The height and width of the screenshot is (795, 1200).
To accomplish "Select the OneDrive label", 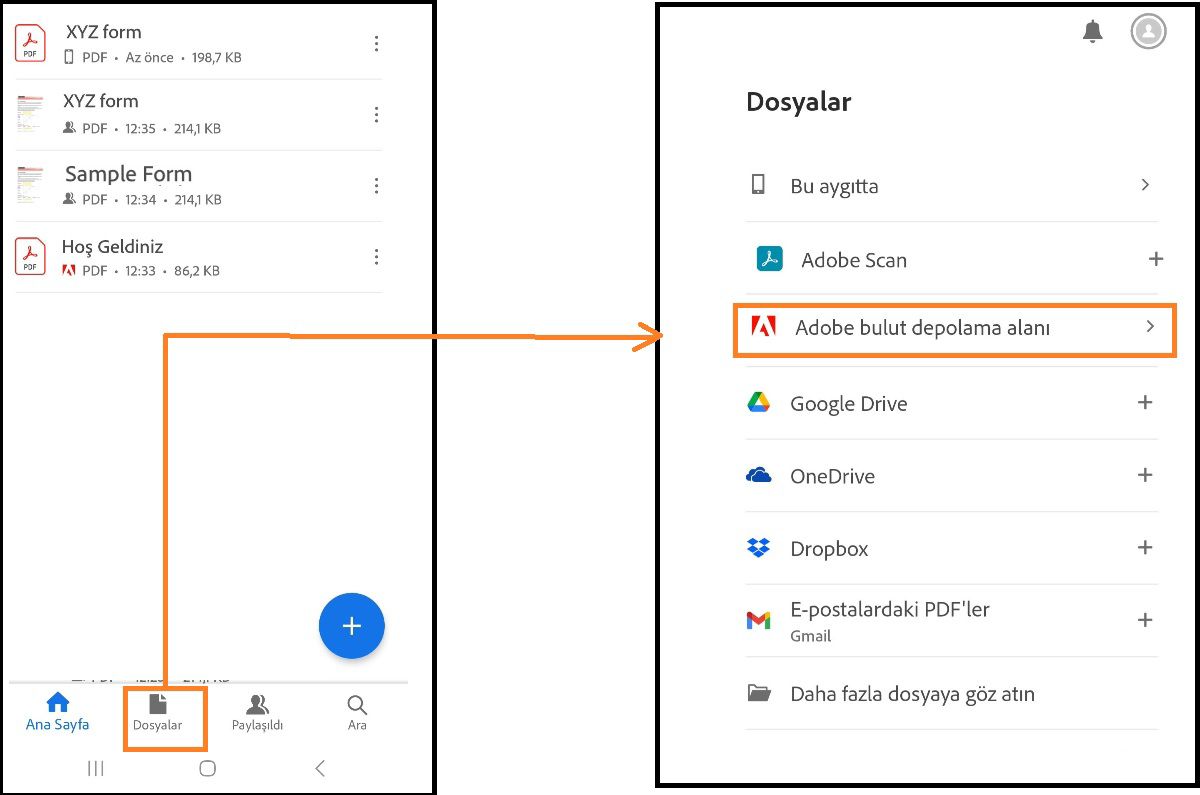I will click(832, 476).
